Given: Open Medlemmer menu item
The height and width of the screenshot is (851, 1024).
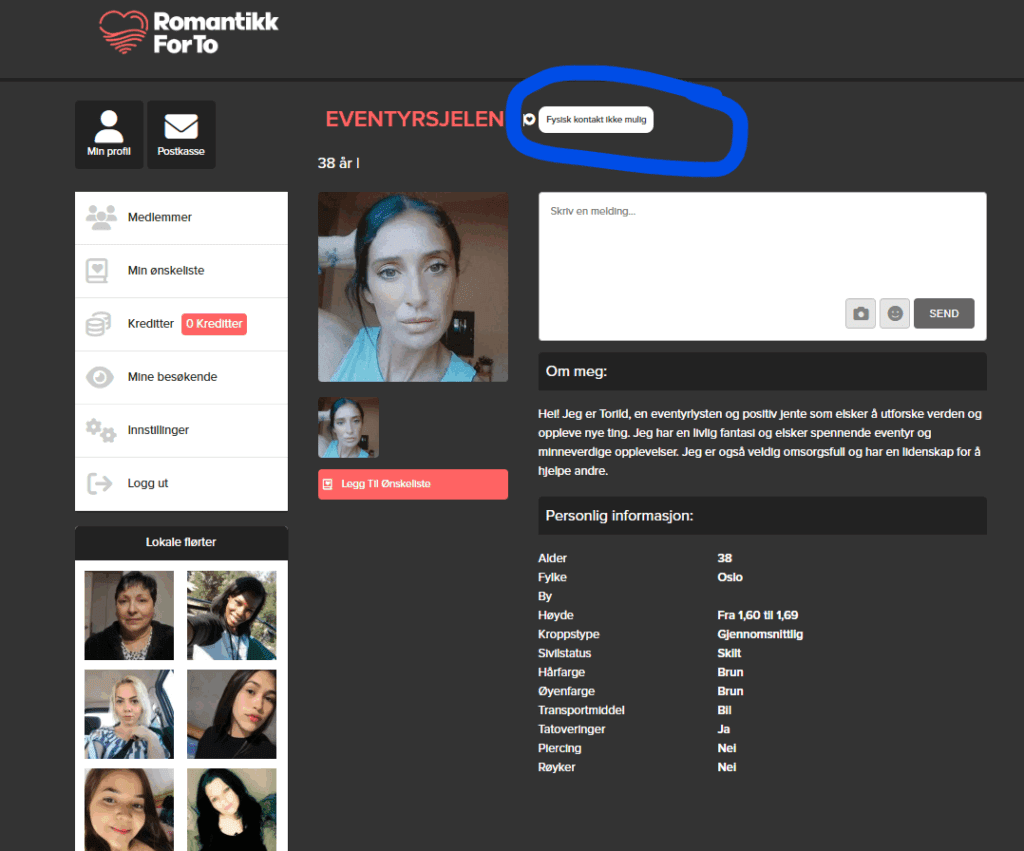Looking at the screenshot, I should pos(182,217).
